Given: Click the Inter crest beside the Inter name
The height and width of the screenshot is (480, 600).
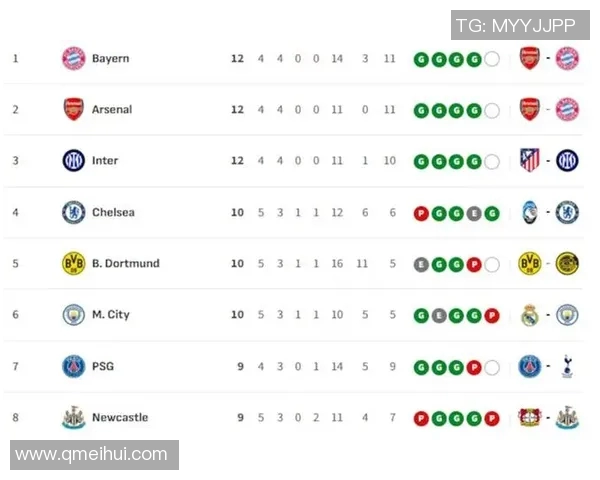Looking at the screenshot, I should click(x=74, y=161).
